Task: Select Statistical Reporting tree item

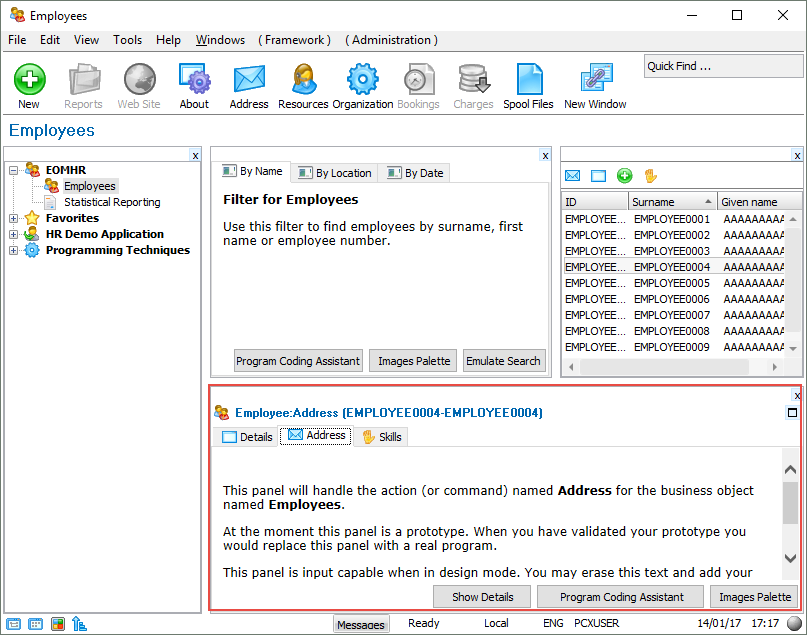Action: [112, 202]
